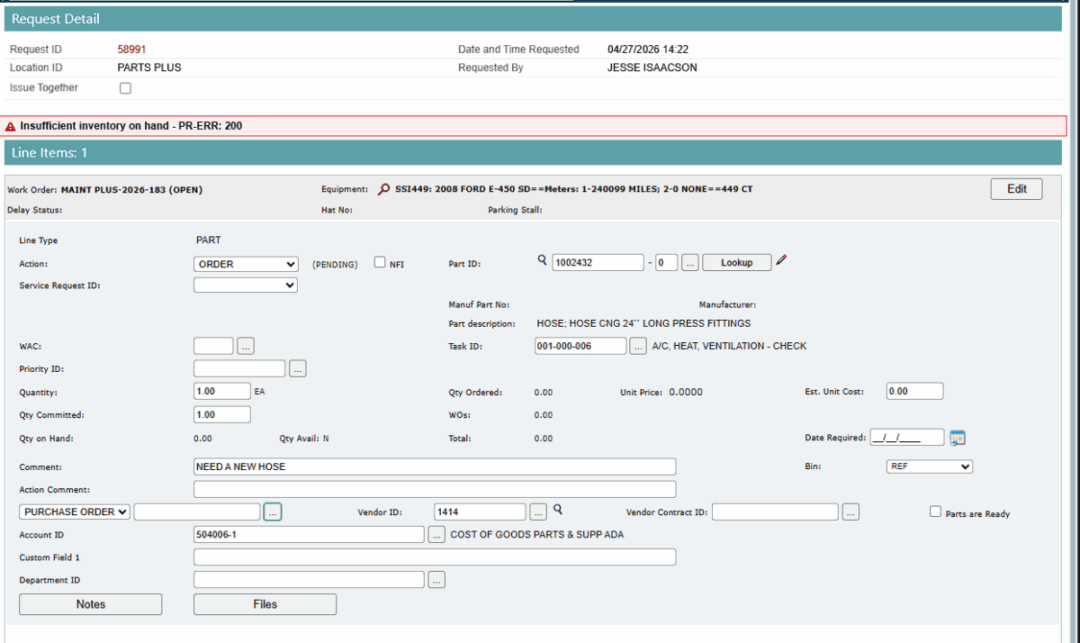Click the Edit button
Screen dimensions: 1080x643
point(1017,189)
